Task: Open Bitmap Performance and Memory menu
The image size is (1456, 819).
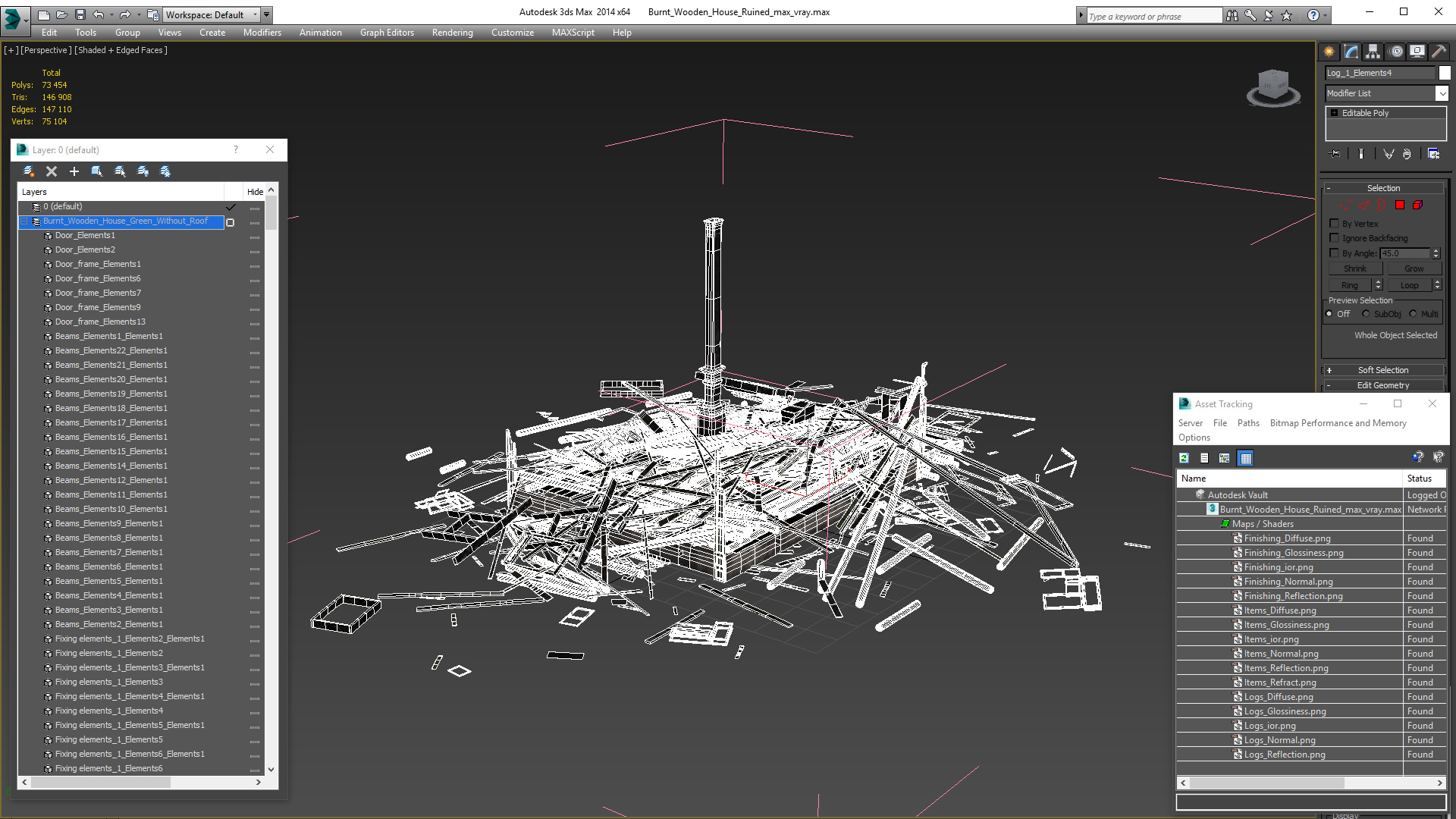Action: 1338,423
